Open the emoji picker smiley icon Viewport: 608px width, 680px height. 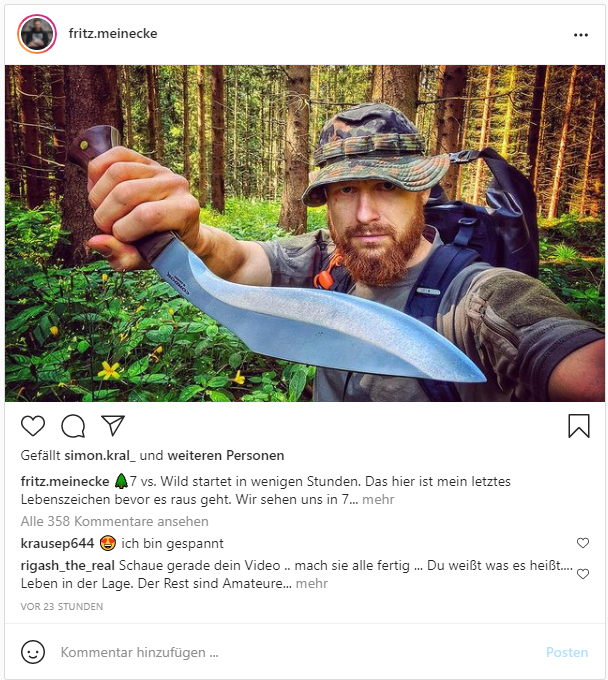tap(33, 652)
